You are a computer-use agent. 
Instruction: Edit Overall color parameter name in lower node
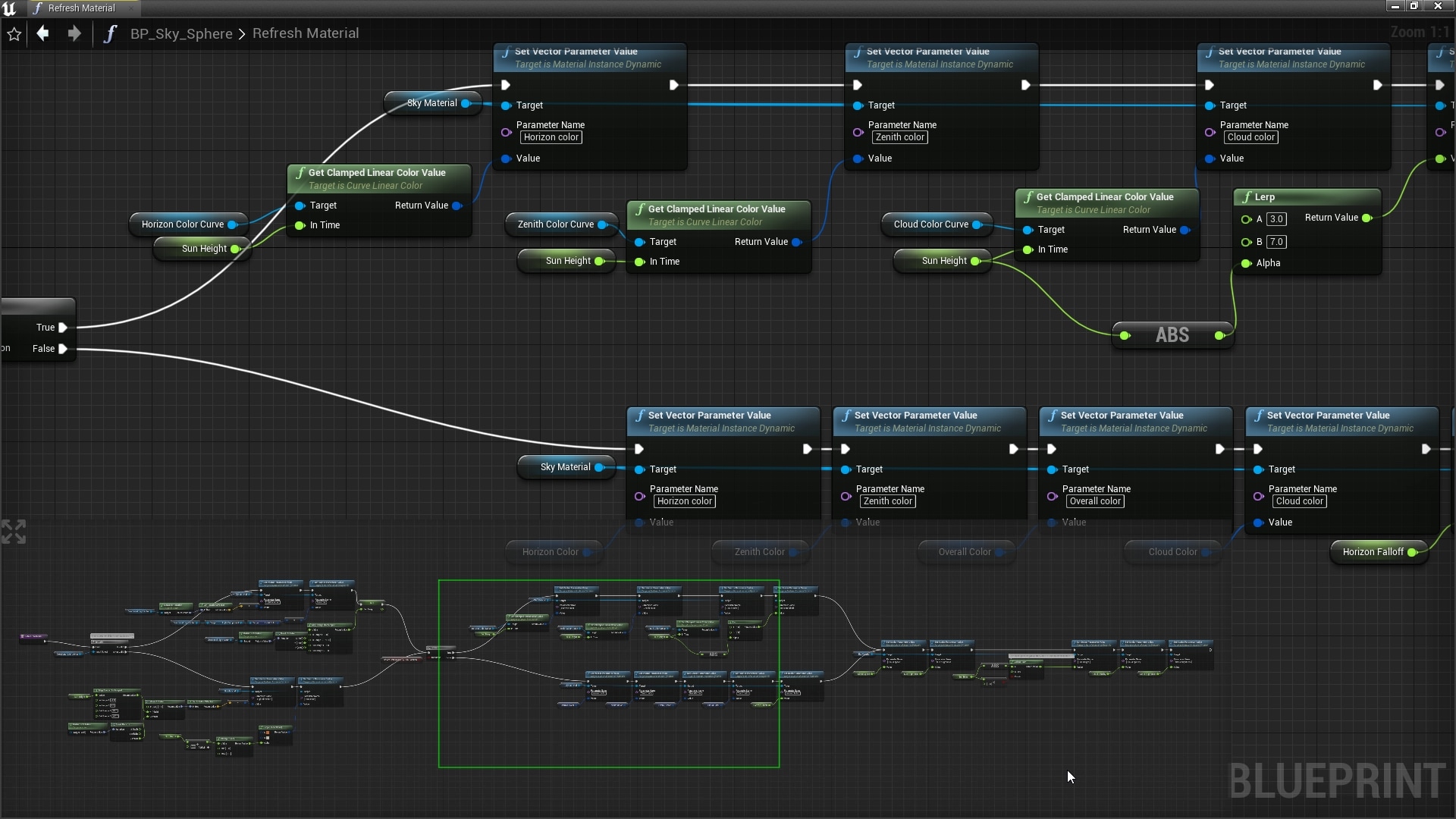(x=1096, y=501)
